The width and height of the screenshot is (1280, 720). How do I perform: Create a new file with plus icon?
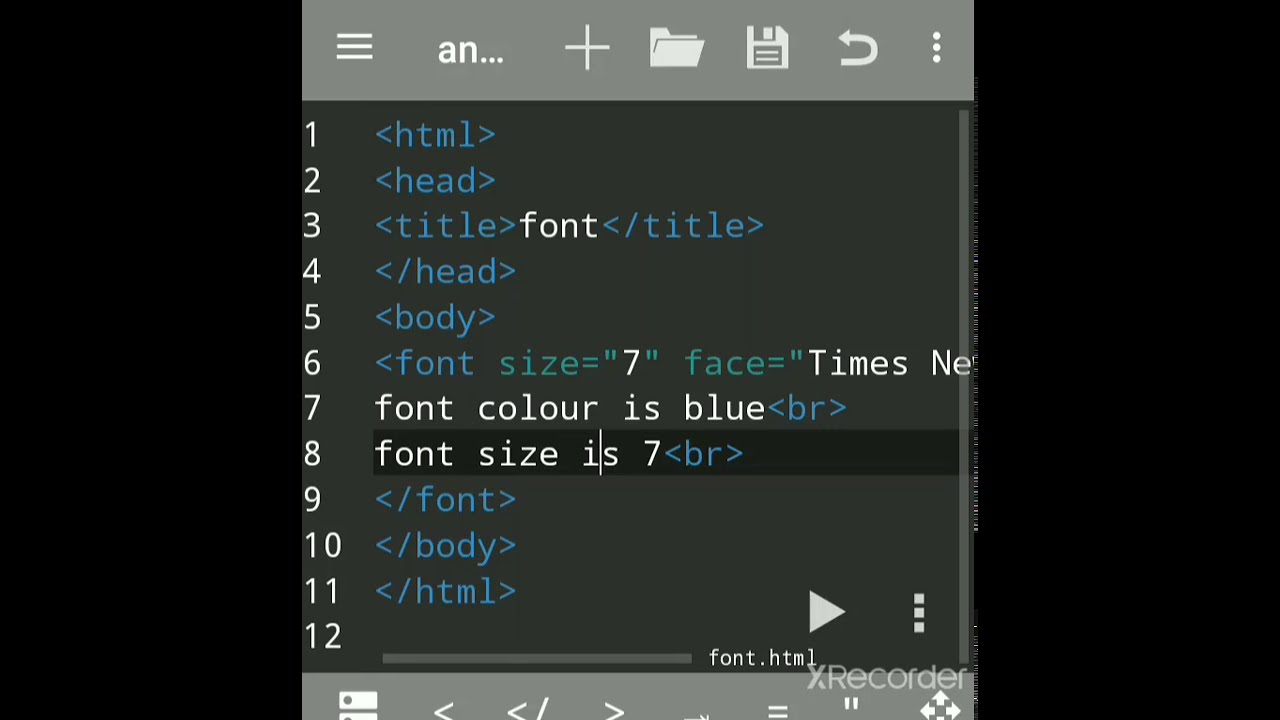587,49
